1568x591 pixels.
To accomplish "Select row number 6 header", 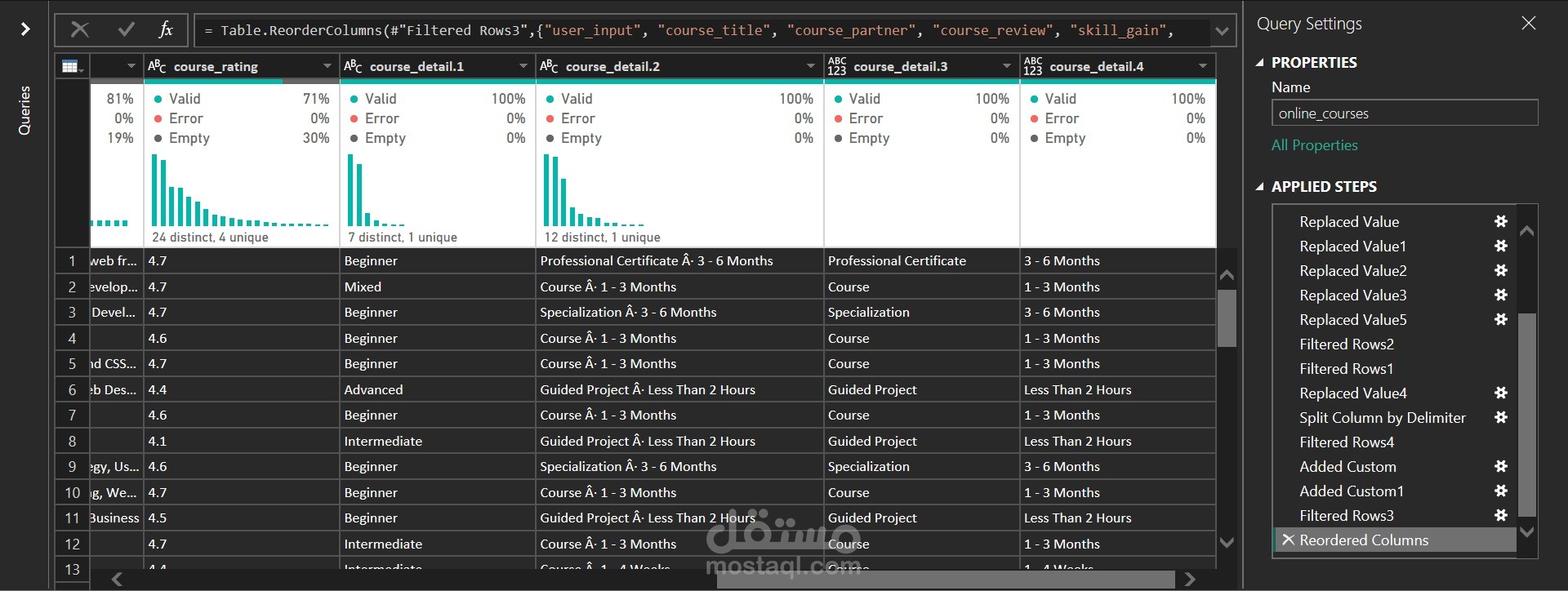I will pyautogui.click(x=72, y=389).
